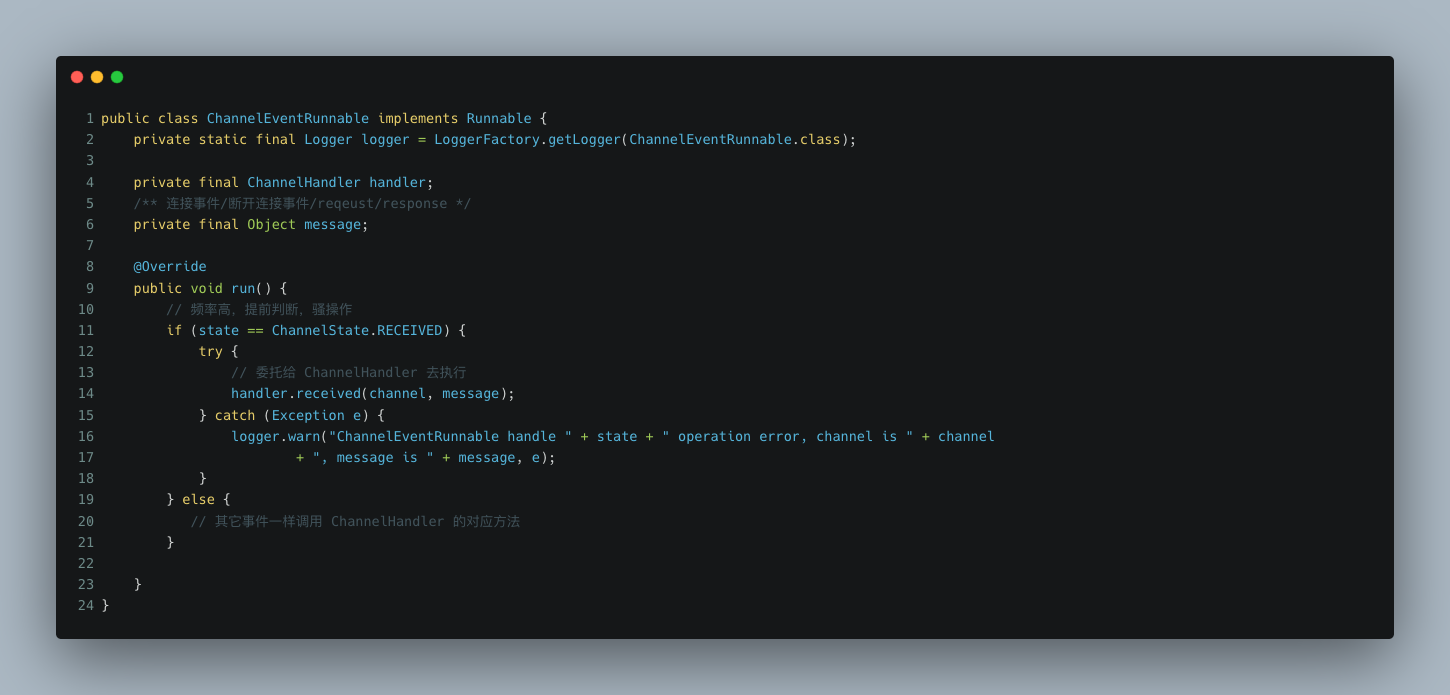Click the RECEIVED constant on line 11
The image size is (1450, 695).
click(409, 330)
